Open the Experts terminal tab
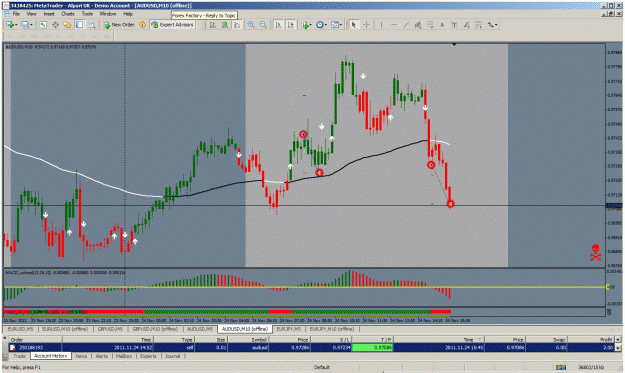625x373 pixels. pos(148,356)
